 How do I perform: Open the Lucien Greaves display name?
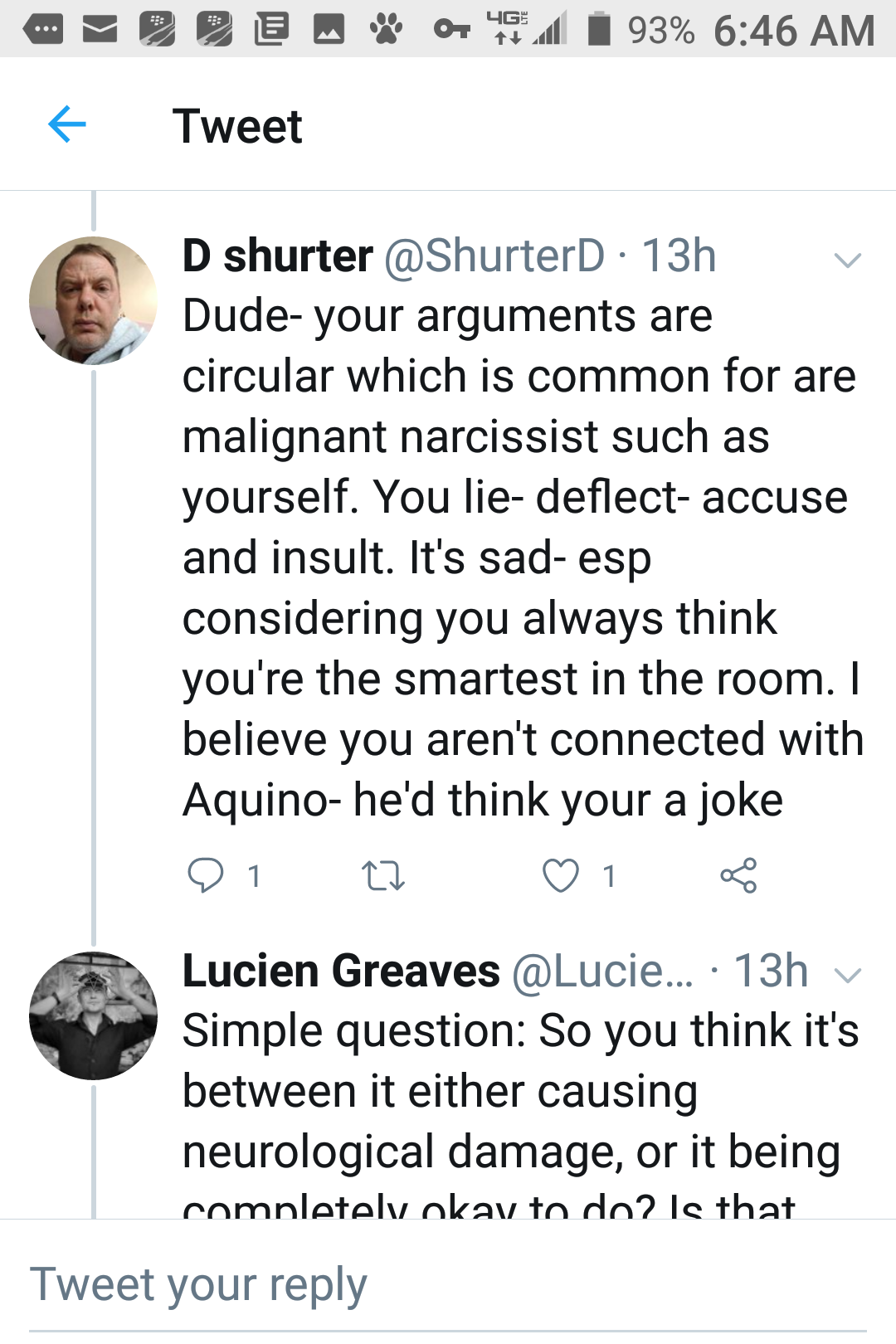(341, 971)
